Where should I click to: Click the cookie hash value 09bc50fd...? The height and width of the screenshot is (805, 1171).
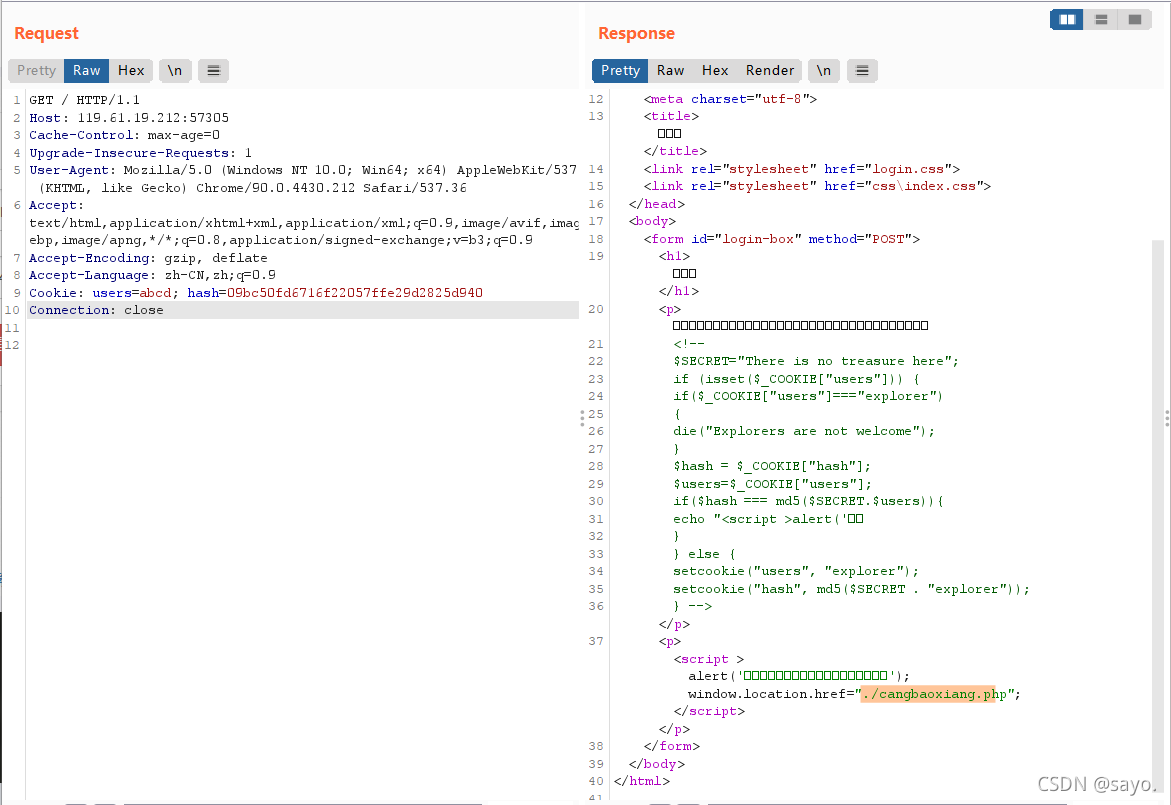(355, 293)
